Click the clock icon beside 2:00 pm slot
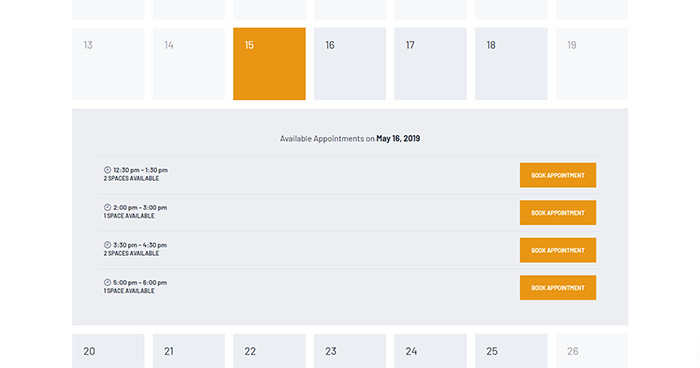Screen dimensions: 700x368 [107, 207]
